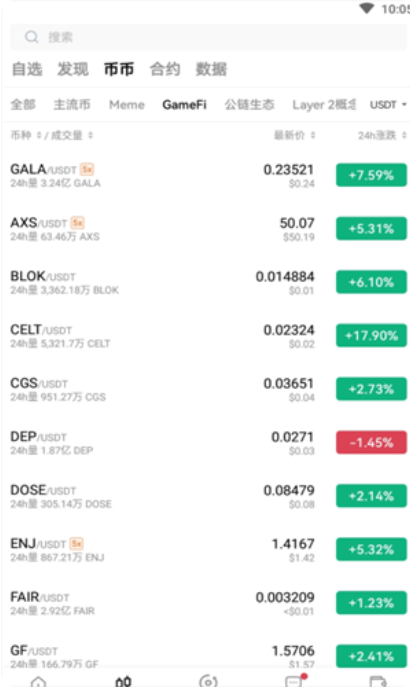Sort by 成交量 volume arrows

click(x=90, y=135)
